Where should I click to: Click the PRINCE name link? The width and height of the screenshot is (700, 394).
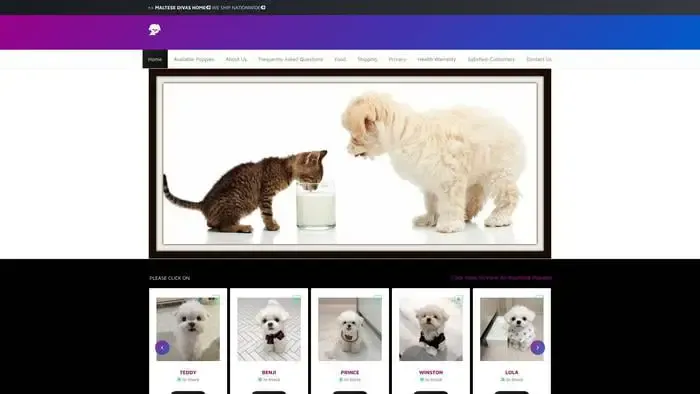click(x=350, y=372)
